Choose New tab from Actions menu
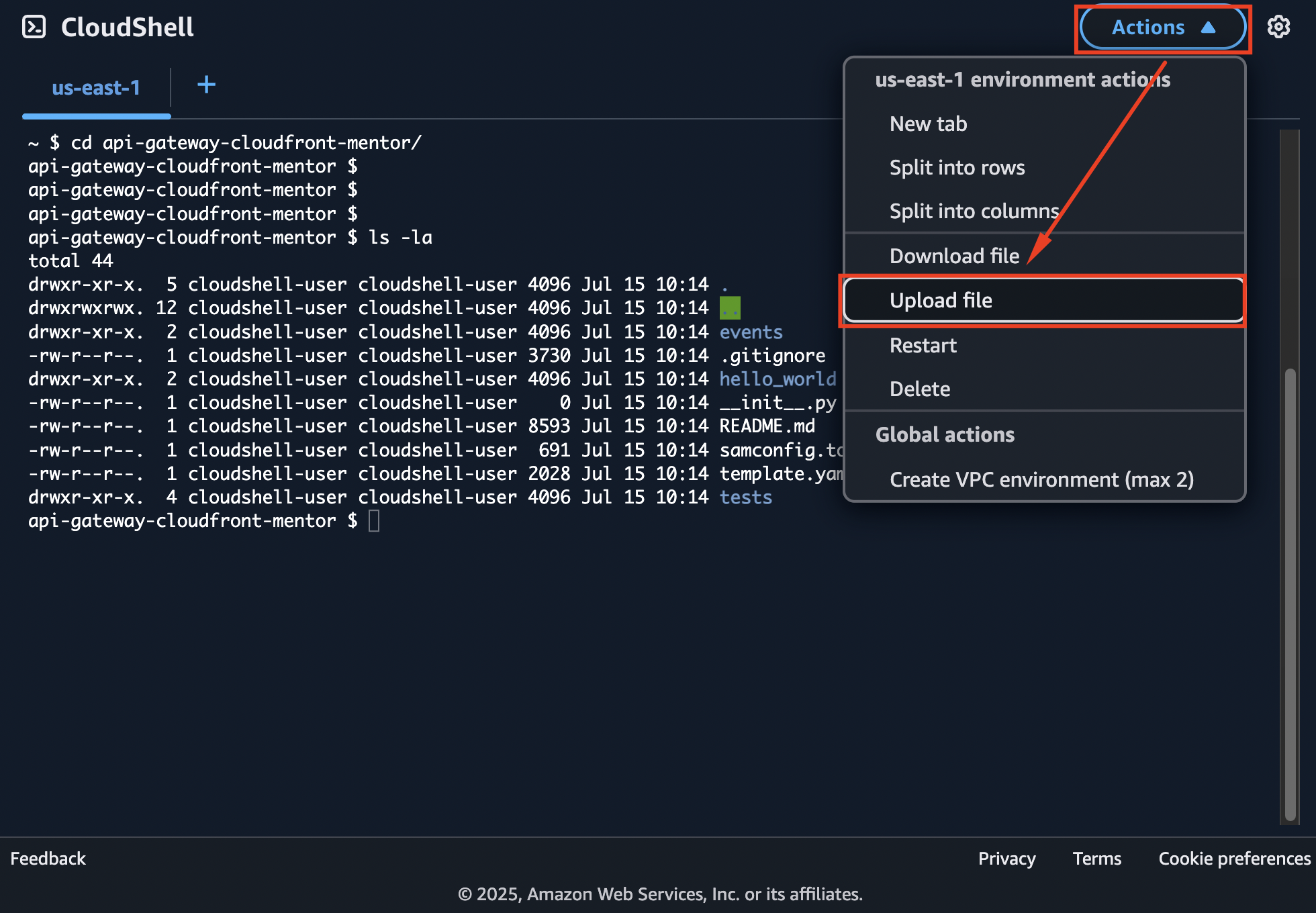Screen dimensions: 1316x913 (928, 124)
